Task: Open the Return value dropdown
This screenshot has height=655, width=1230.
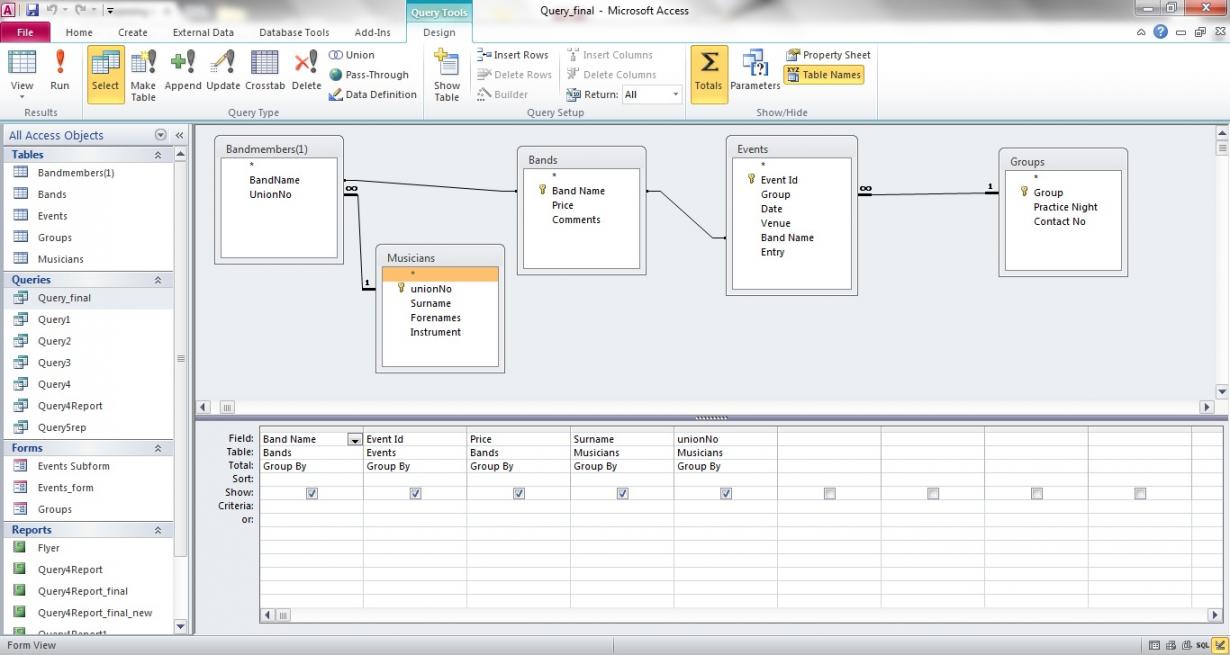Action: (676, 95)
